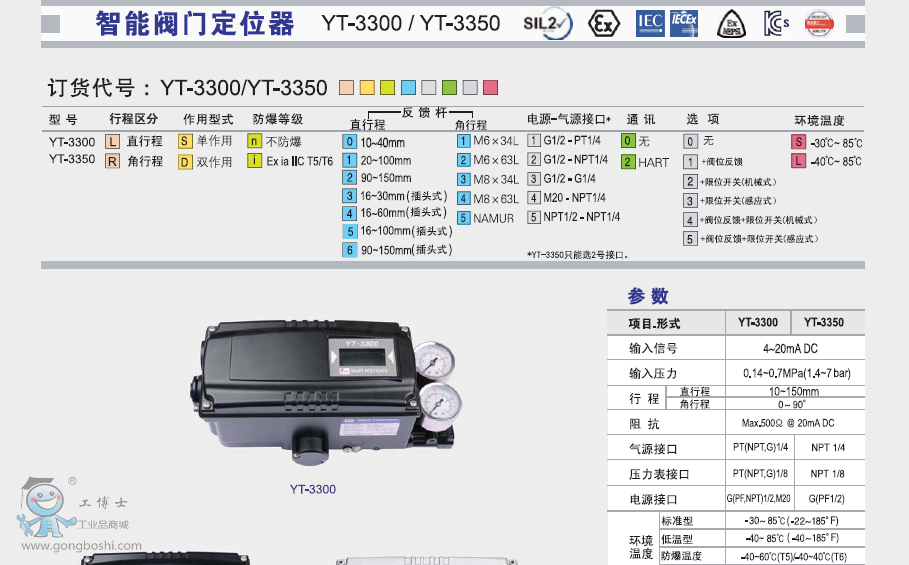
Task: Select option box 2 for +限位开关(机械式)
Action: point(690,181)
